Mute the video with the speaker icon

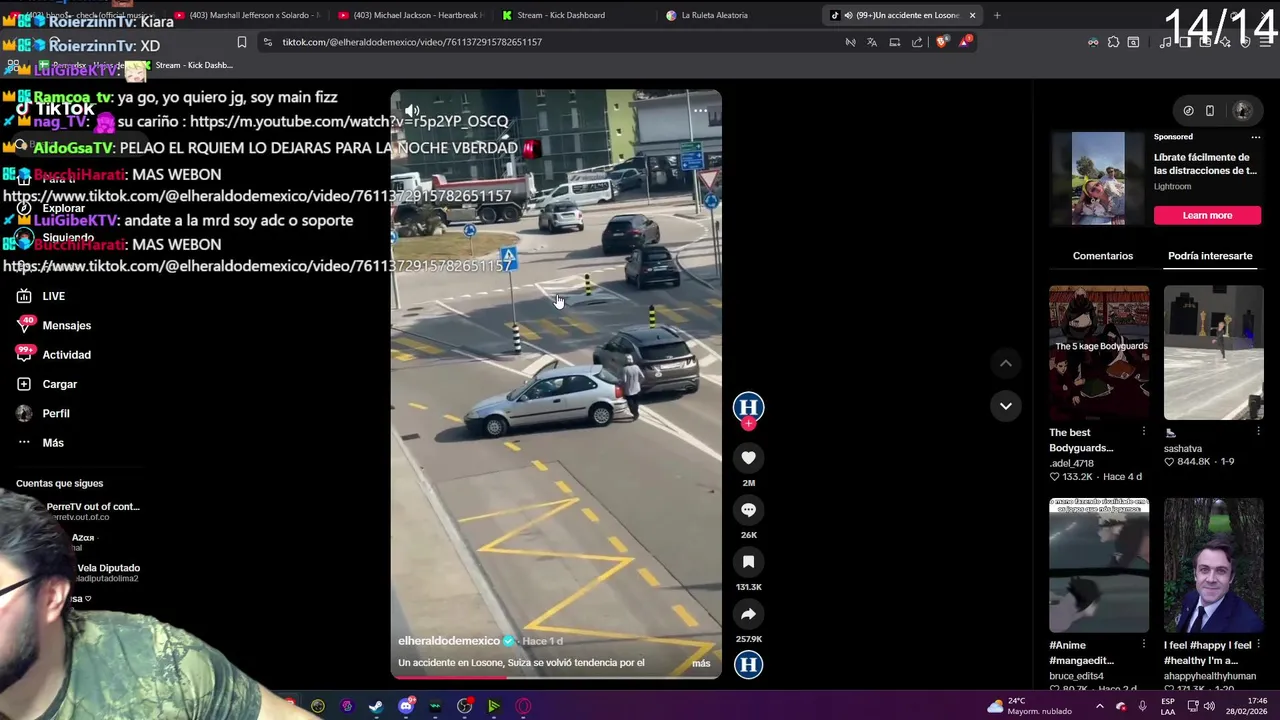pyautogui.click(x=412, y=111)
